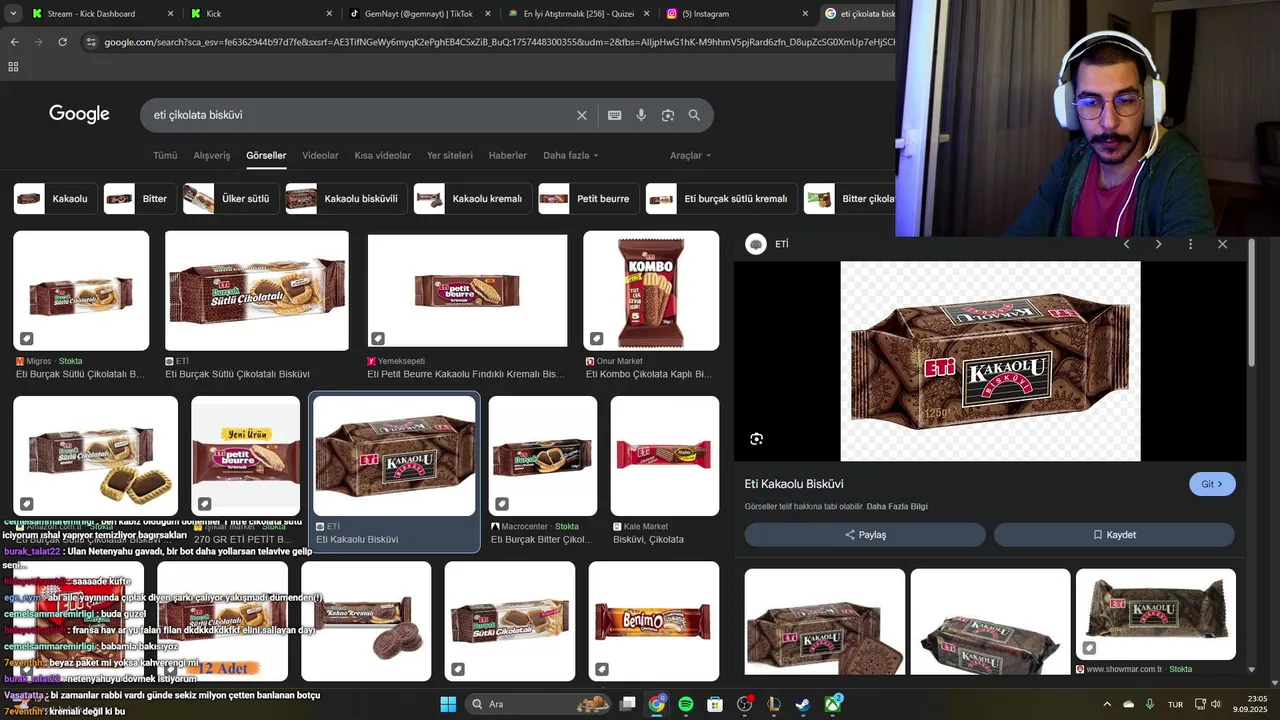The height and width of the screenshot is (720, 1280).
Task: Open Haberler tab
Action: 508,156
